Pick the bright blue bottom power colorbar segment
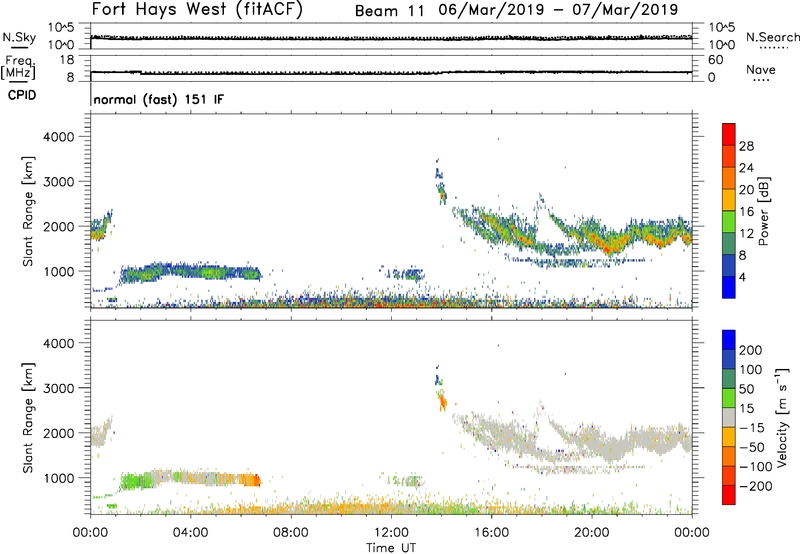Image resolution: width=800 pixels, height=554 pixels. 729,287
